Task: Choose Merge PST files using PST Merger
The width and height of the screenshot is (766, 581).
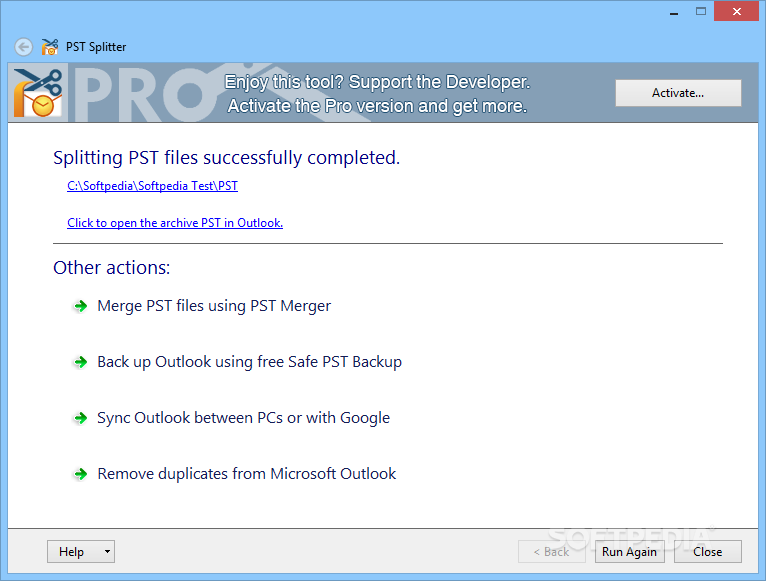Action: tap(214, 306)
